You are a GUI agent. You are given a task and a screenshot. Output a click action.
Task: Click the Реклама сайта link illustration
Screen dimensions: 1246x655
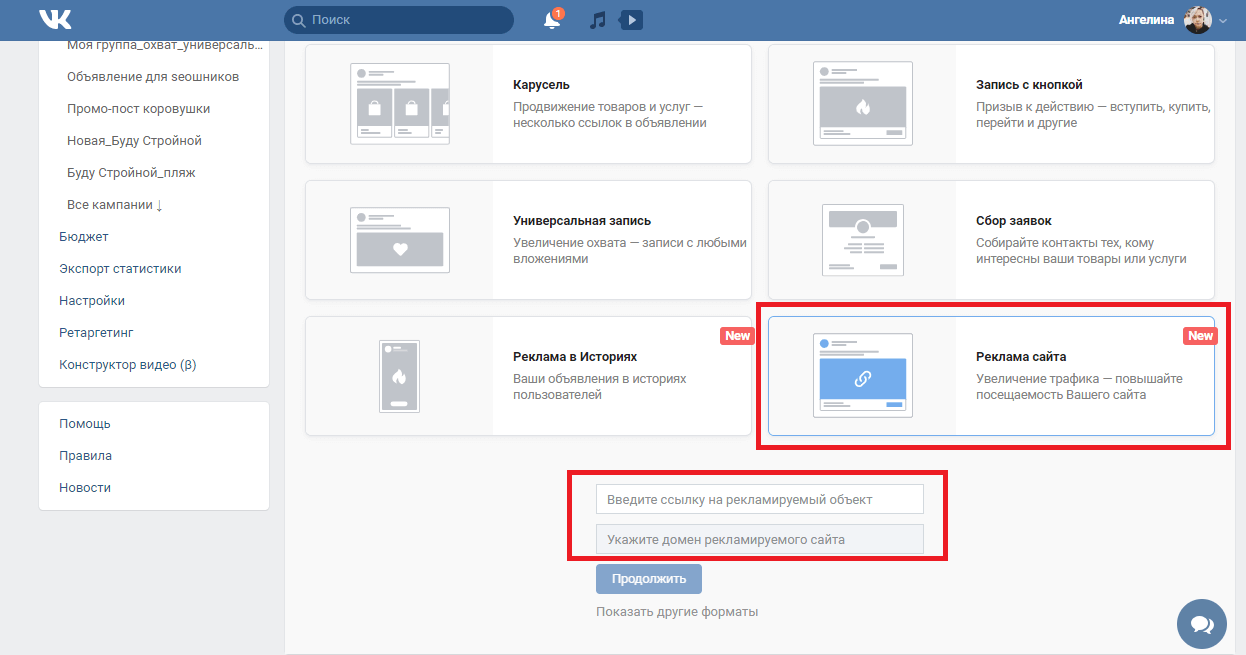863,376
